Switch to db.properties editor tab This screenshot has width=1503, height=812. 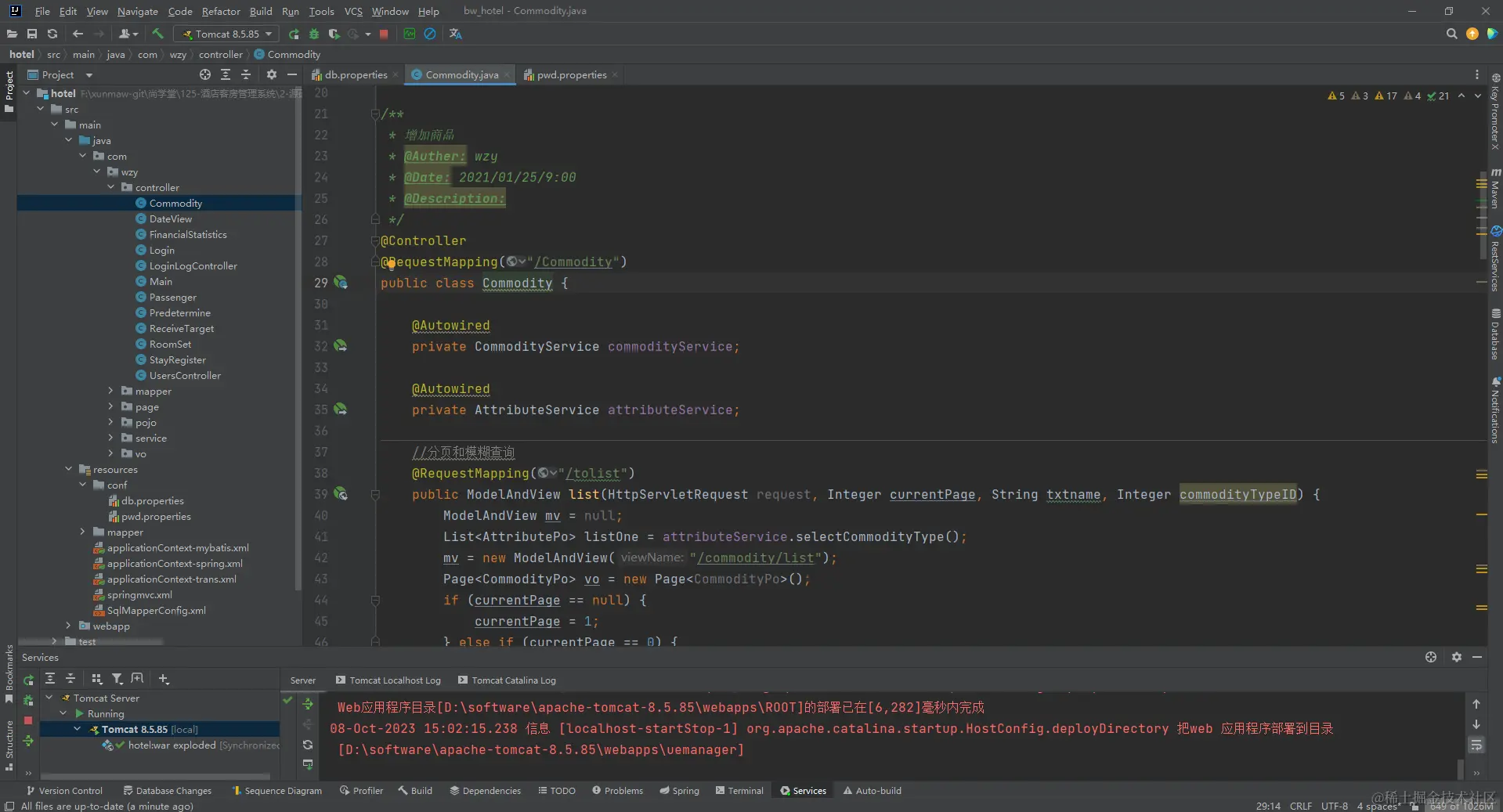[x=356, y=74]
